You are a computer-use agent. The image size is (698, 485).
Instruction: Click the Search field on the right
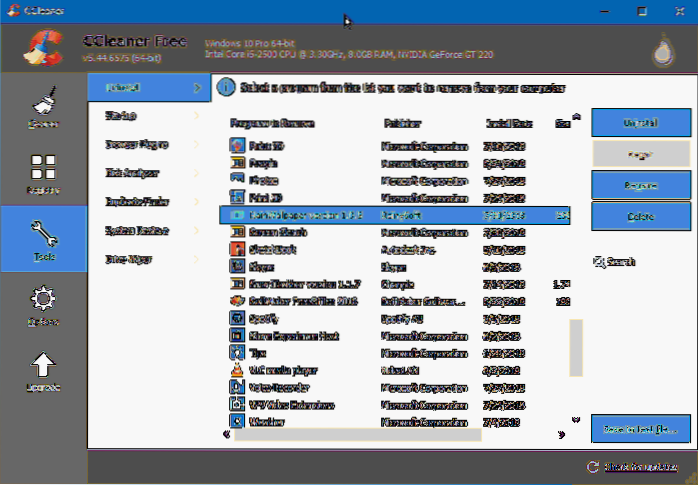pyautogui.click(x=621, y=262)
